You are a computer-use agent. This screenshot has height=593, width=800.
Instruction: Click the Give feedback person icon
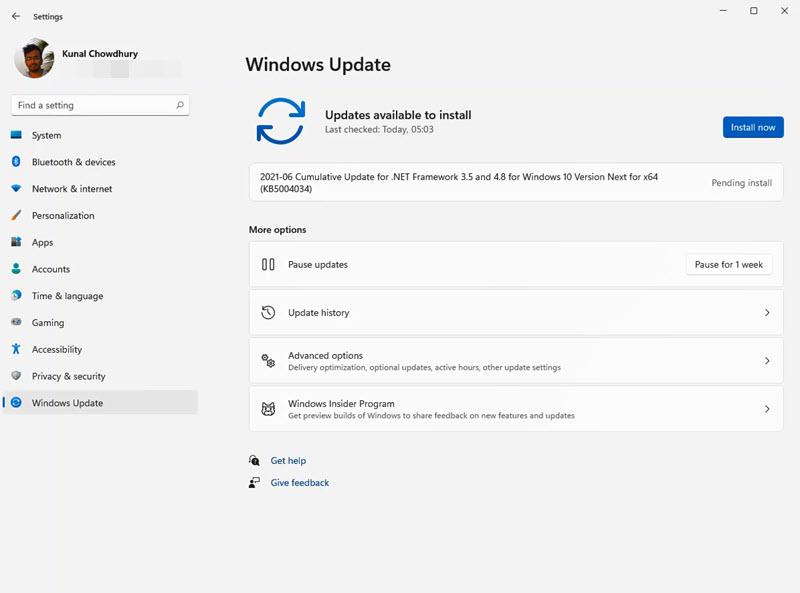point(254,482)
